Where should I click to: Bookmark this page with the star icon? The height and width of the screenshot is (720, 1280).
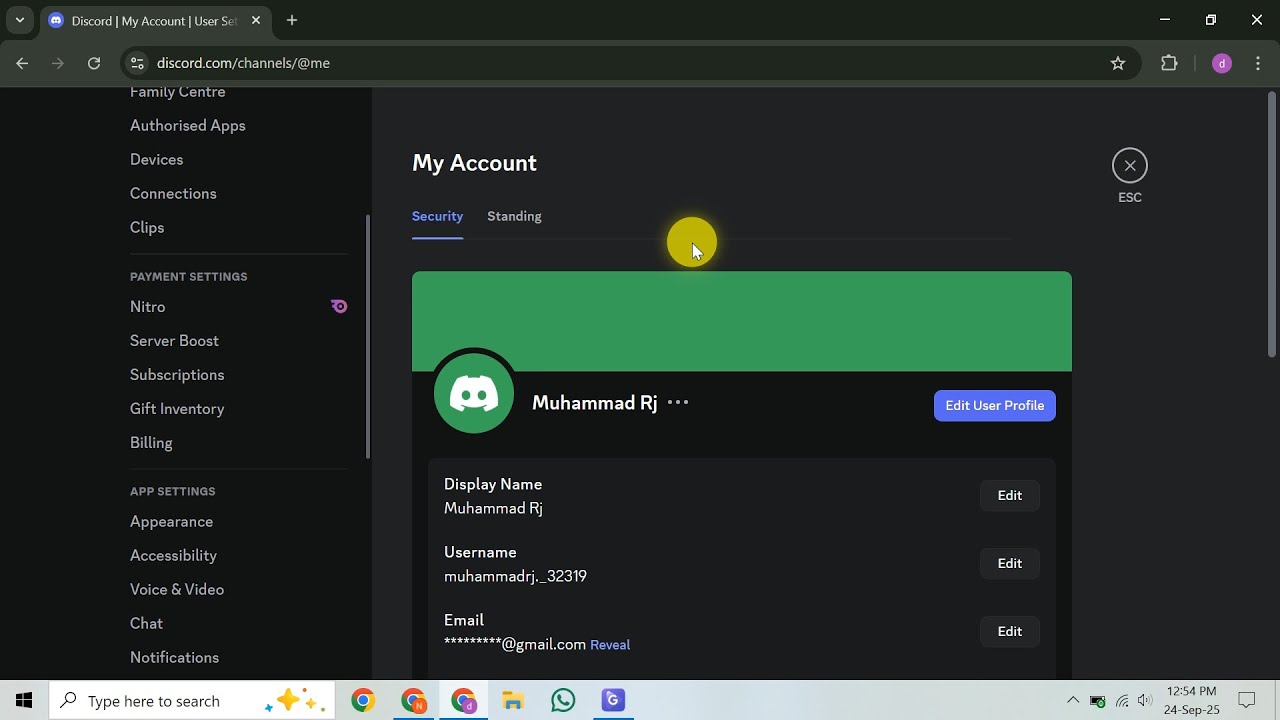click(x=1118, y=63)
